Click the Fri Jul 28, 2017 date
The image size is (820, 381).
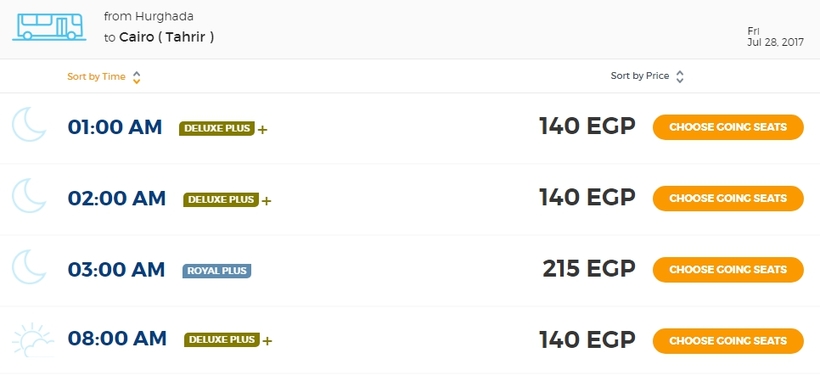click(x=776, y=37)
